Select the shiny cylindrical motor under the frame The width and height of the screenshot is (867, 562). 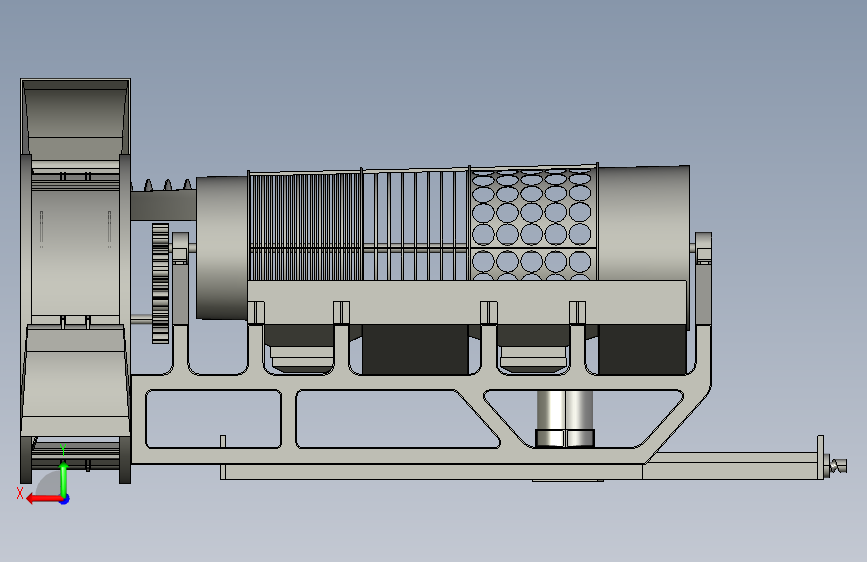click(565, 418)
